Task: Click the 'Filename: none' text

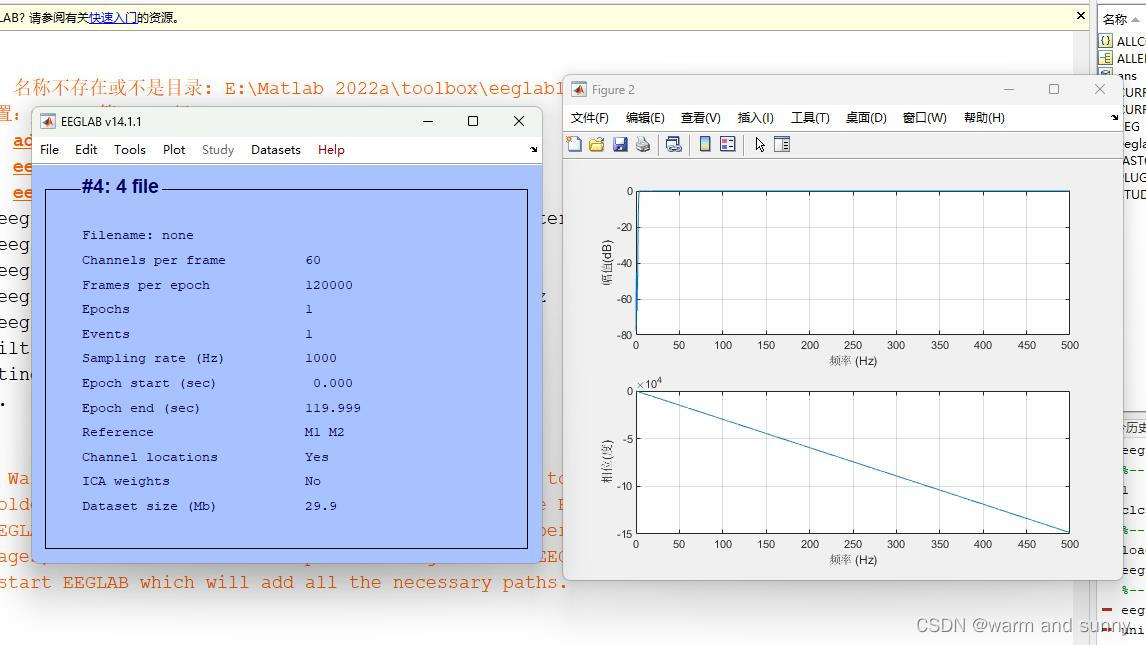Action: pos(138,235)
